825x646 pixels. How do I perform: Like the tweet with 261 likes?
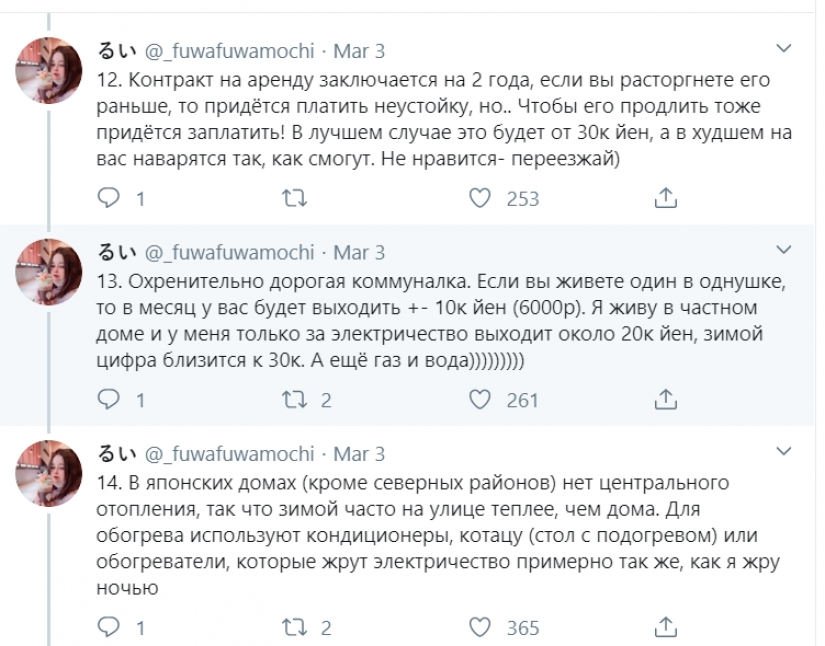coord(480,400)
